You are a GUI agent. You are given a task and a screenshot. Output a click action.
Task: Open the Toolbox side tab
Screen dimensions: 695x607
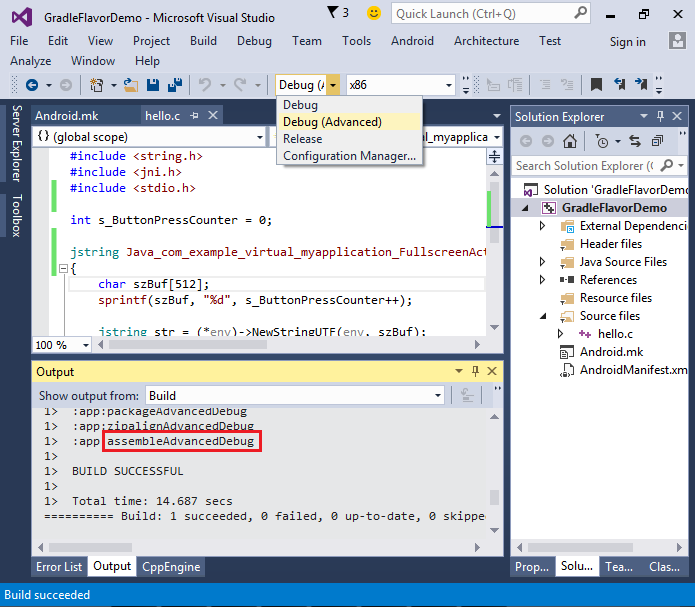point(16,215)
